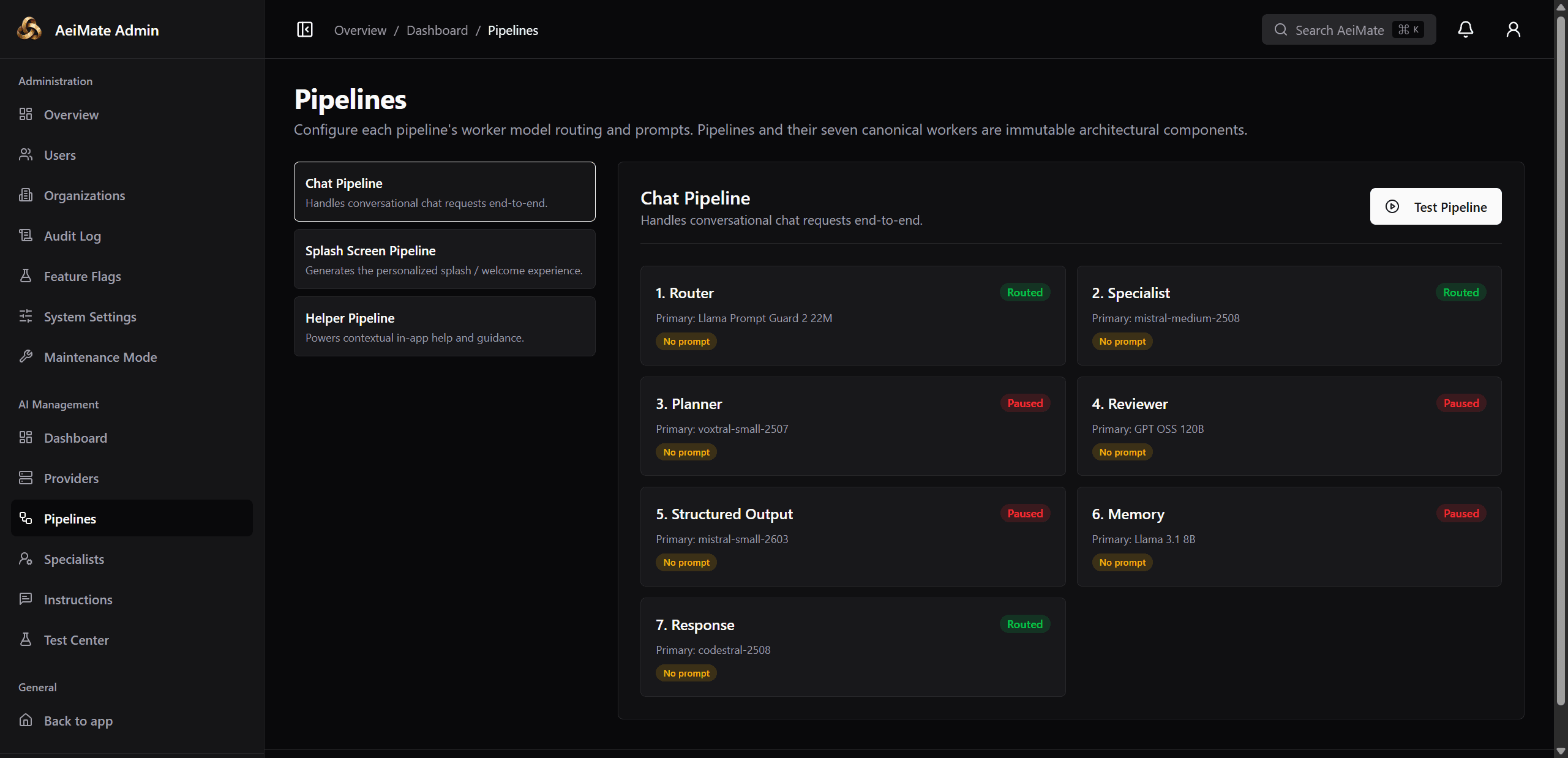
Task: Click the Overview breadcrumb link
Action: coord(360,30)
